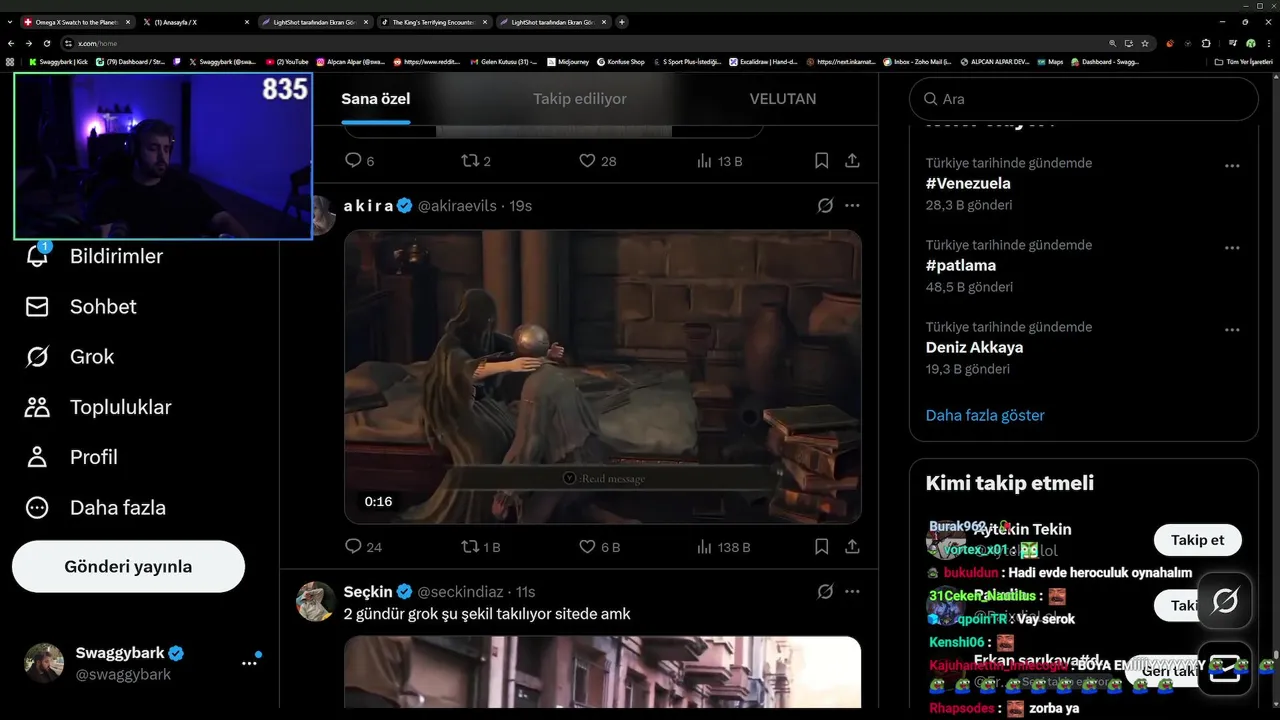The width and height of the screenshot is (1280, 720).
Task: Like the akira post with 6 B likes
Action: 588,547
